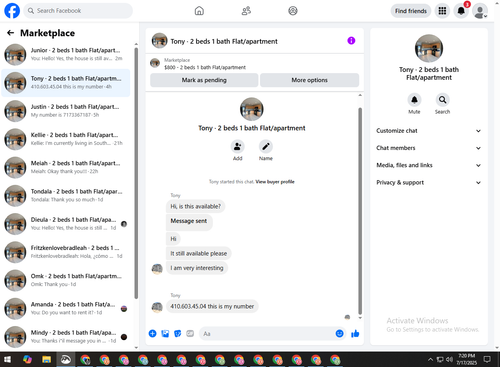500x367 pixels.
Task: Open the Junior conversation
Action: click(66, 54)
